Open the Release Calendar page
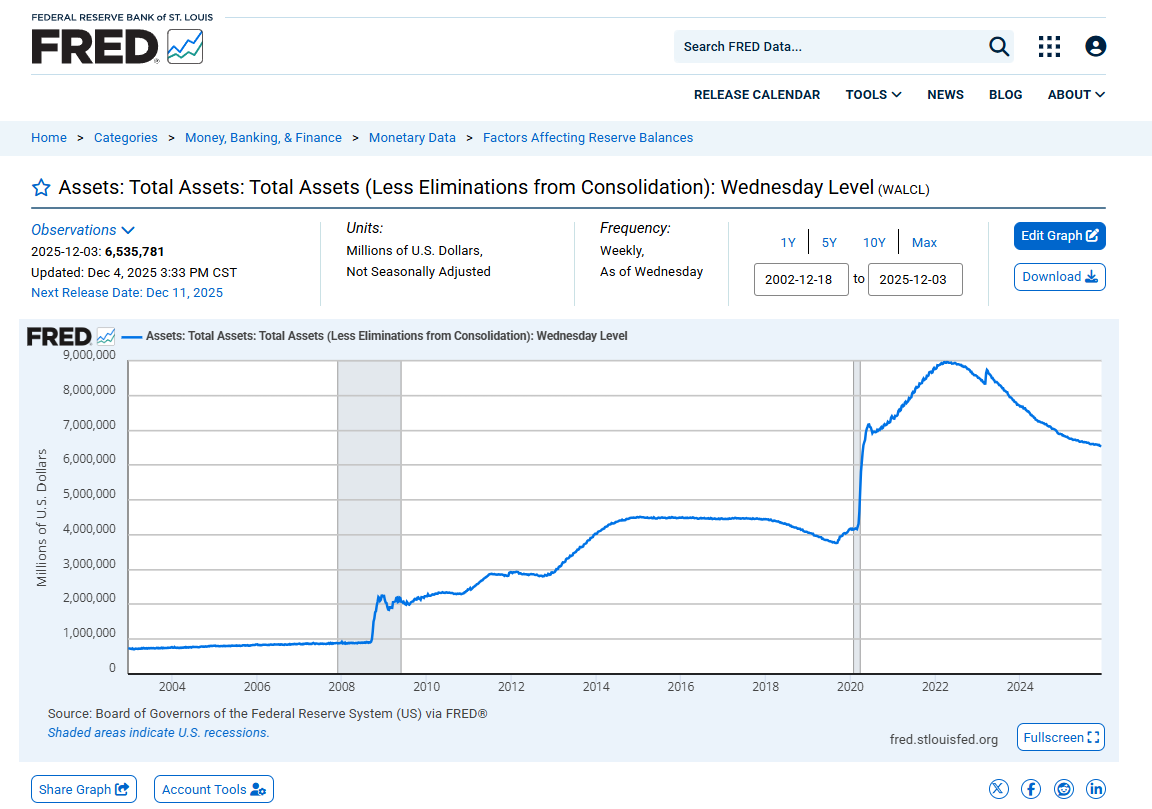 tap(757, 95)
